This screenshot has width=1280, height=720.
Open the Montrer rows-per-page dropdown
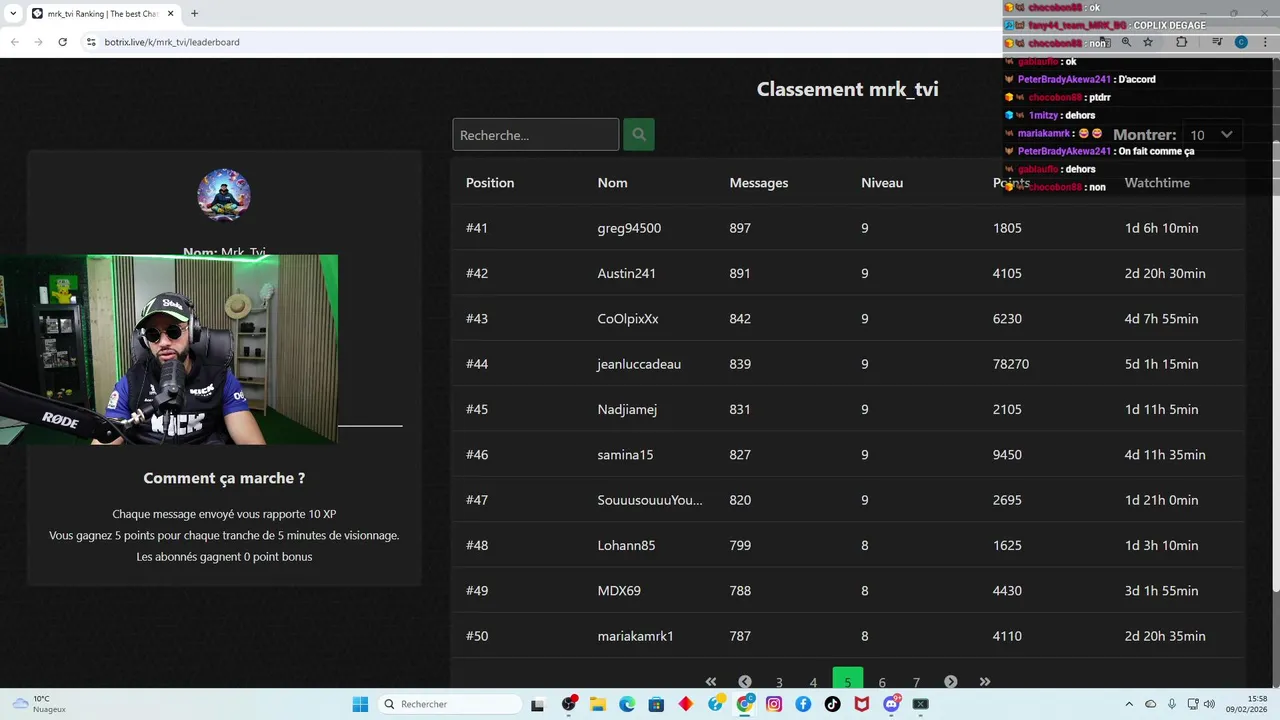[x=1211, y=135]
